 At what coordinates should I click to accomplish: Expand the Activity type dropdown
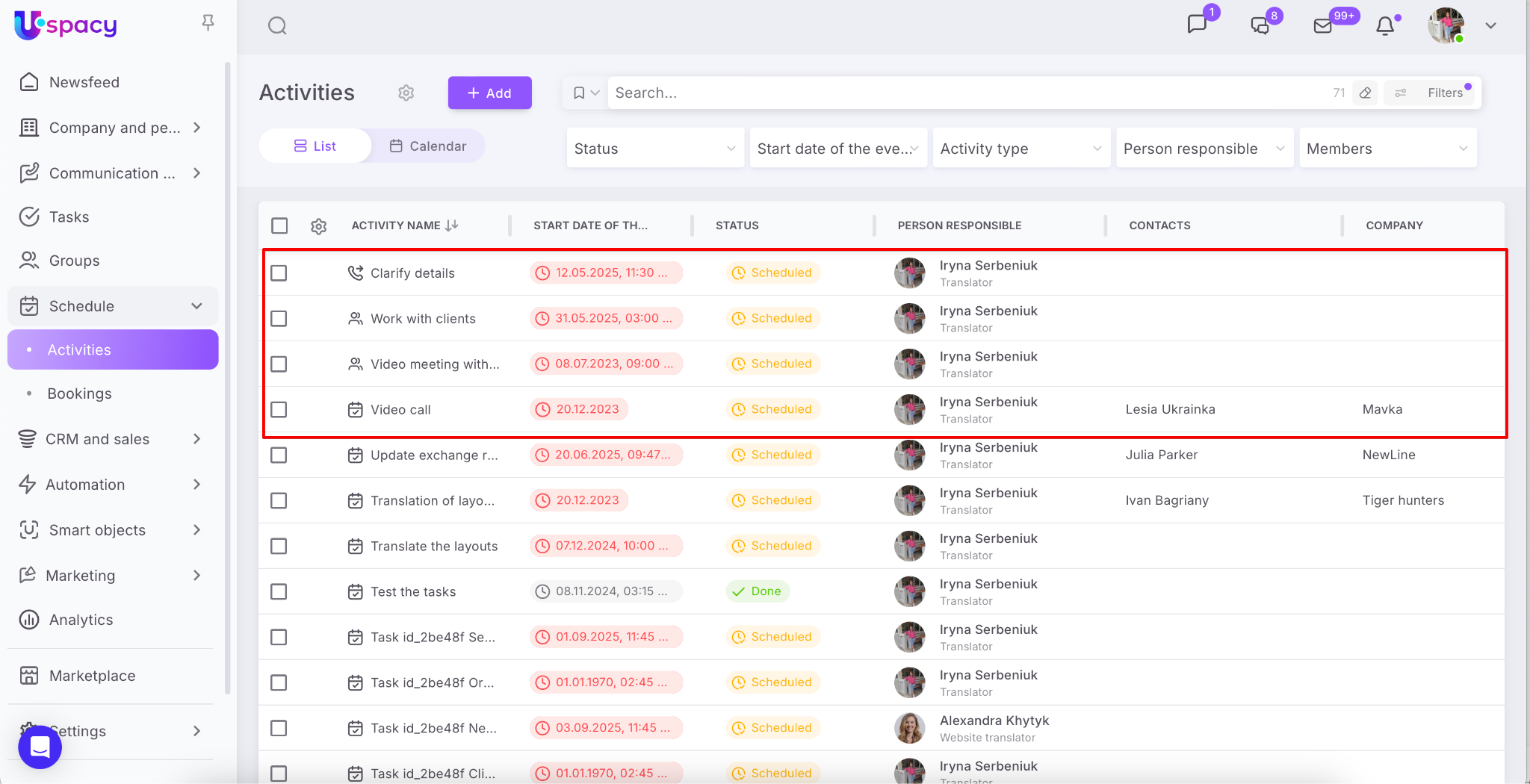(x=1020, y=149)
